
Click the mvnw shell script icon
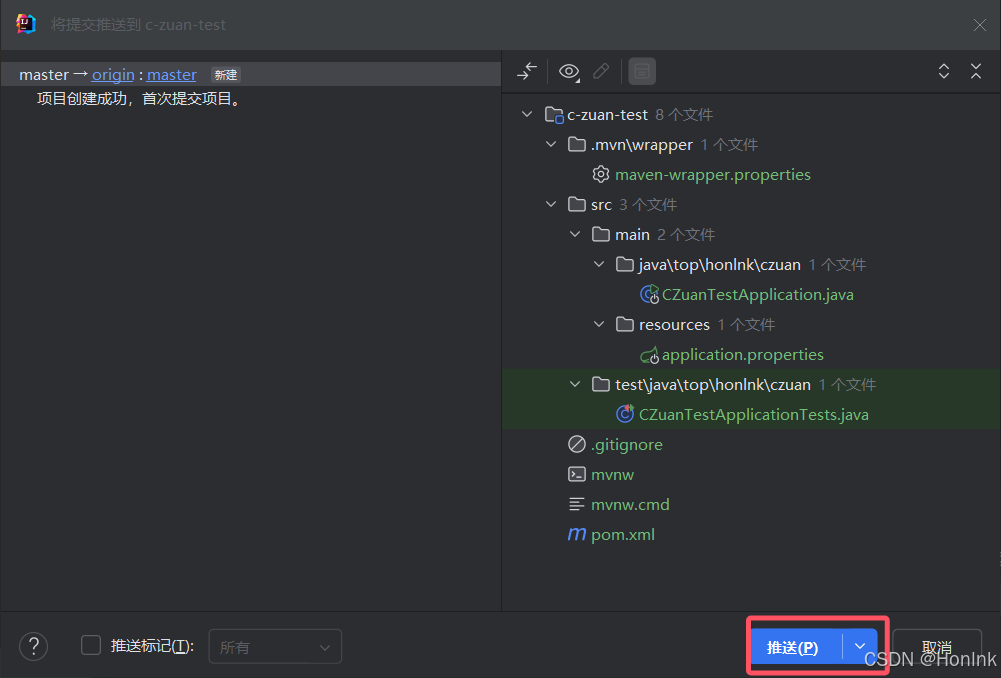click(x=576, y=474)
